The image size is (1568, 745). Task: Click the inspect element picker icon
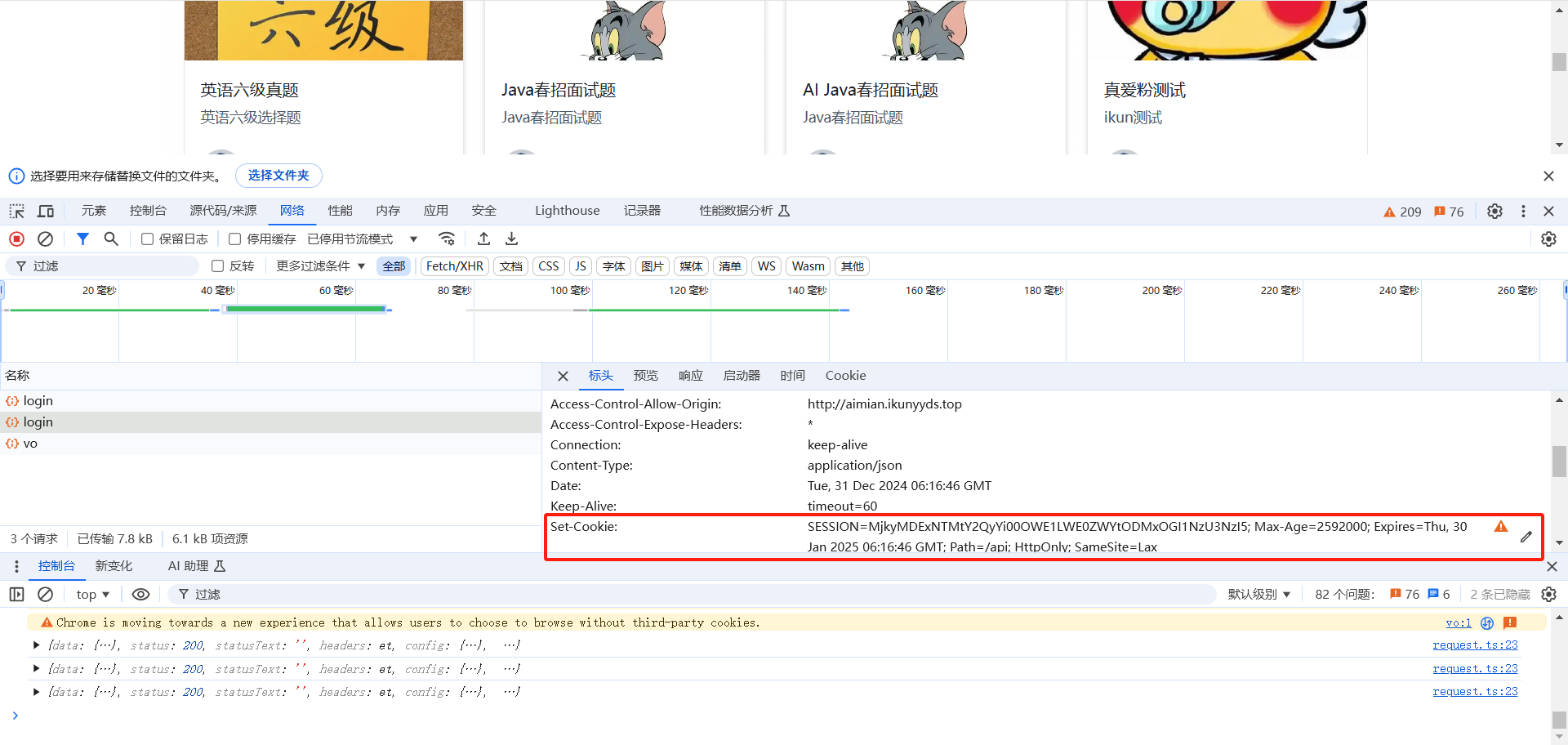16,212
